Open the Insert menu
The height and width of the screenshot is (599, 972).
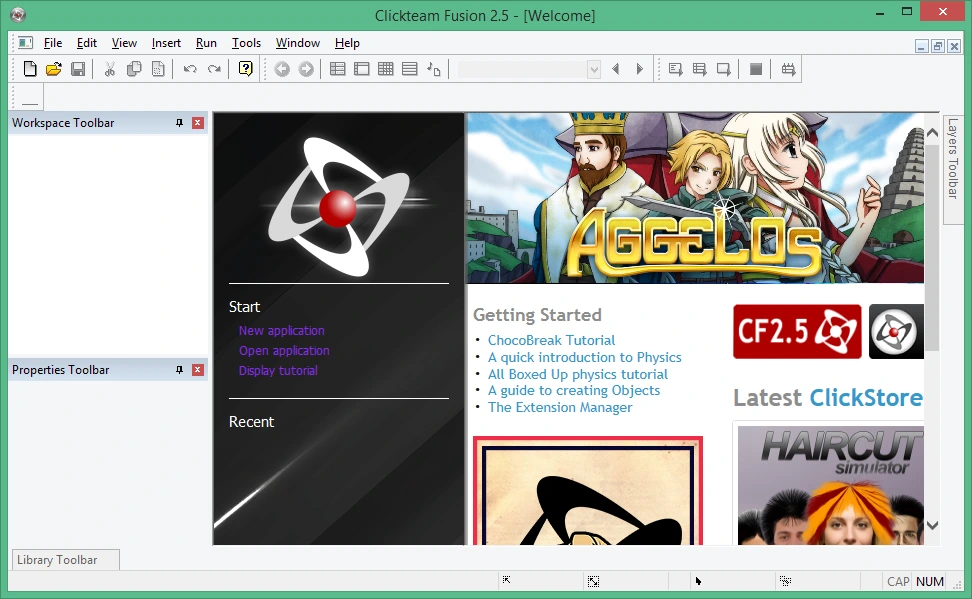(x=166, y=43)
